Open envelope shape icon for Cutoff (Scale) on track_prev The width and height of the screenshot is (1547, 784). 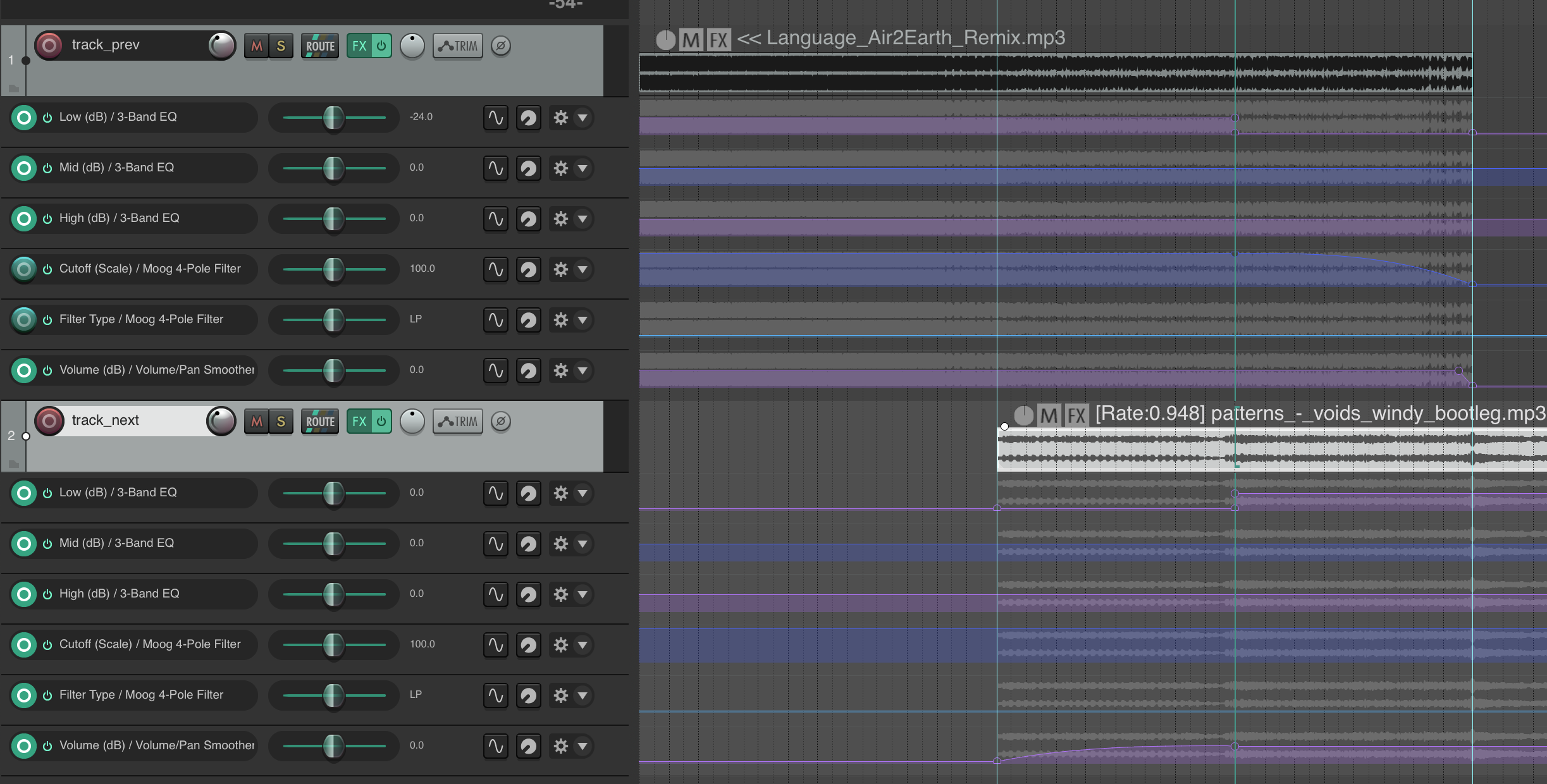point(496,269)
